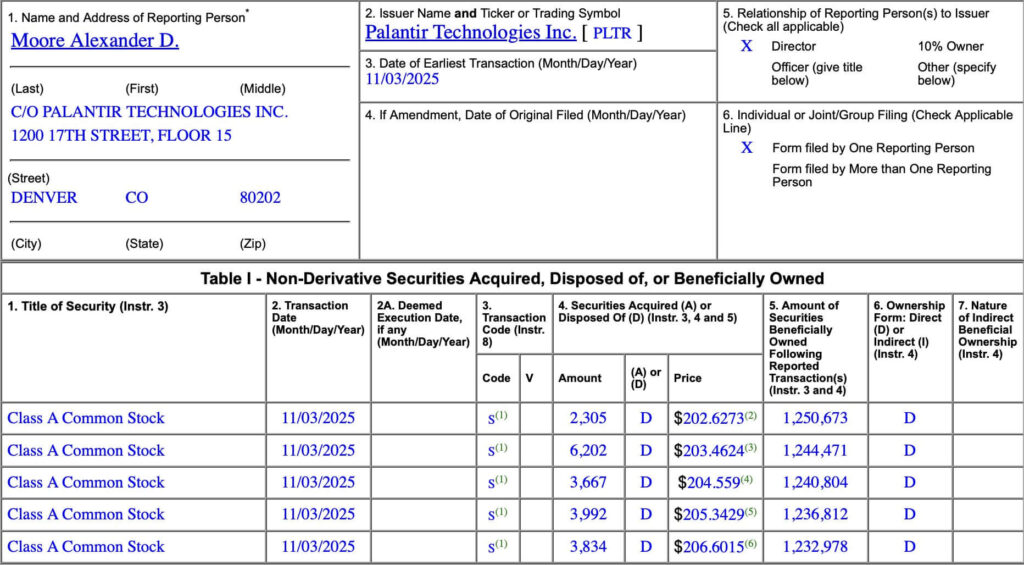Select the DENVER city text
This screenshot has height=565, width=1024.
pyautogui.click(x=44, y=198)
